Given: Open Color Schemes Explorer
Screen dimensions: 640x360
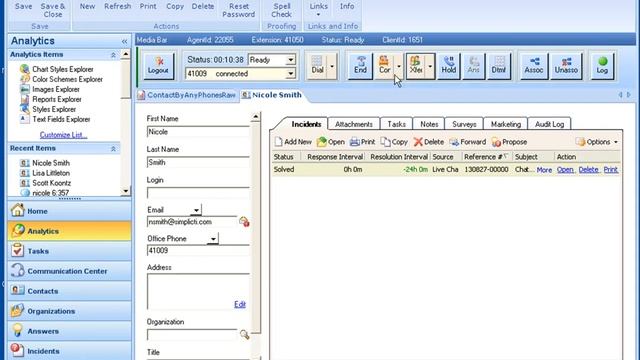Looking at the screenshot, I should click(67, 79).
